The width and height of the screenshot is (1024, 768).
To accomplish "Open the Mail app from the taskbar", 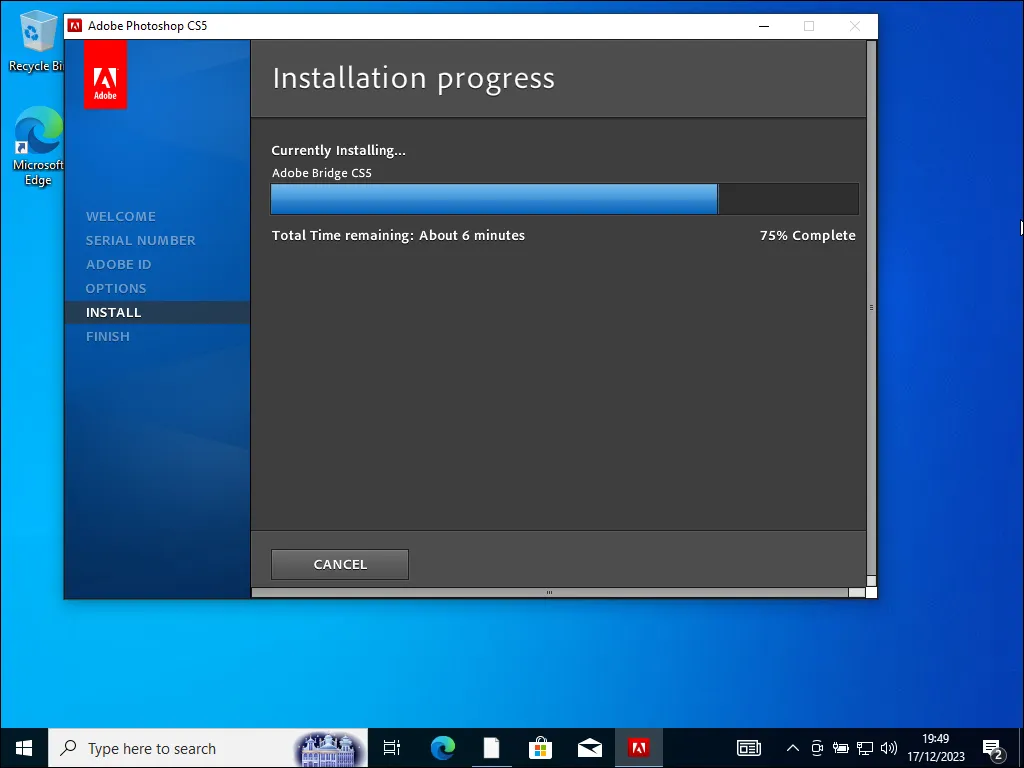I will pos(590,747).
